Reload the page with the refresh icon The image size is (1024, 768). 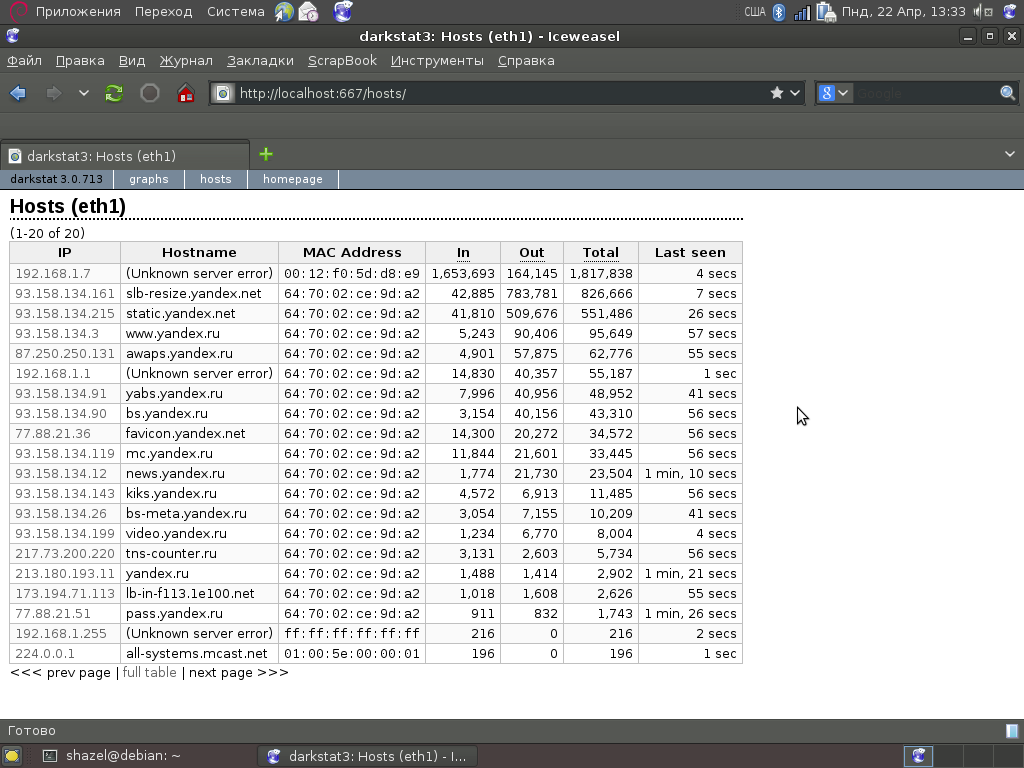(x=114, y=93)
